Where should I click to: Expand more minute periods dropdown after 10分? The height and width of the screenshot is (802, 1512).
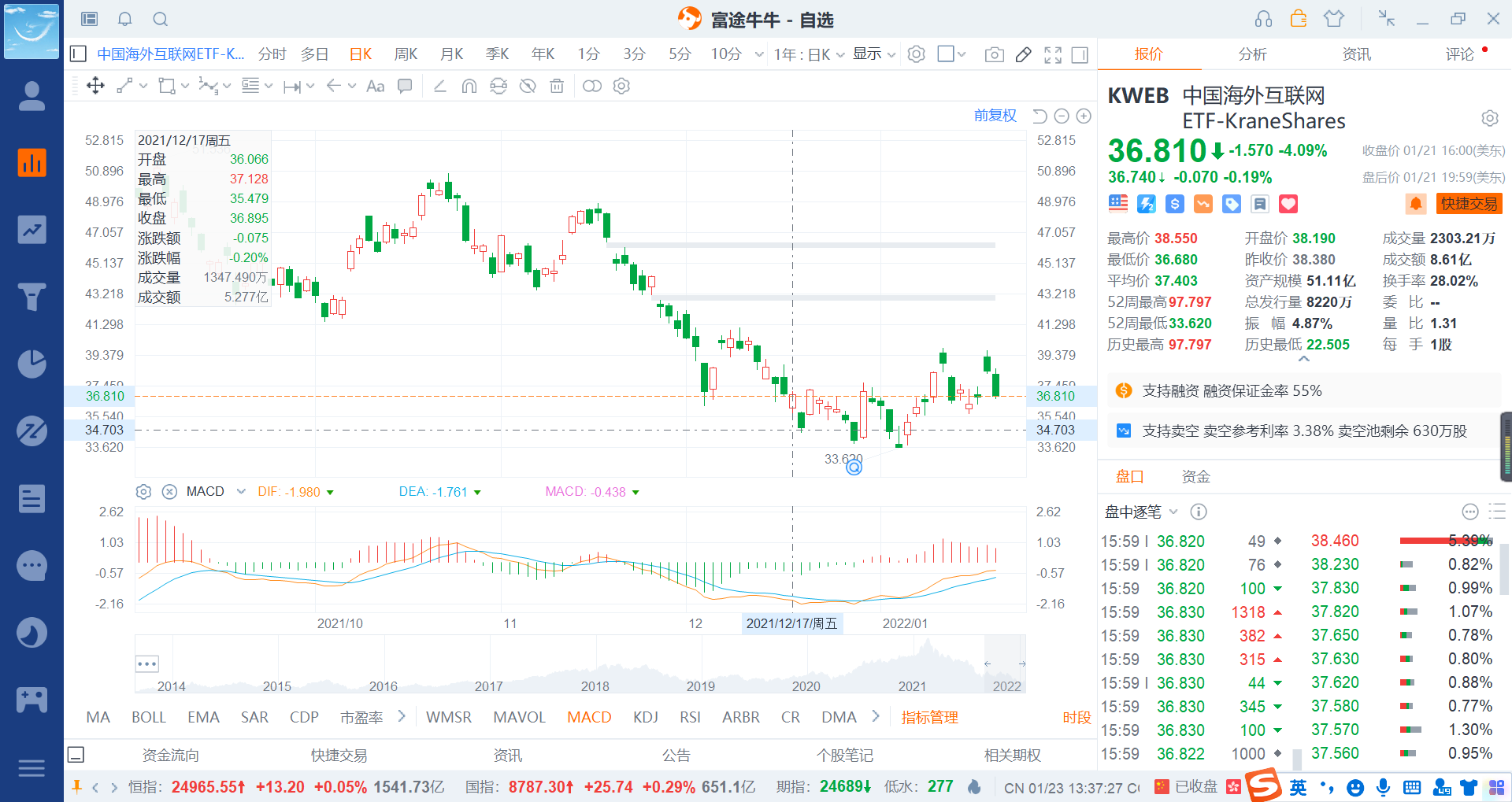pos(759,54)
